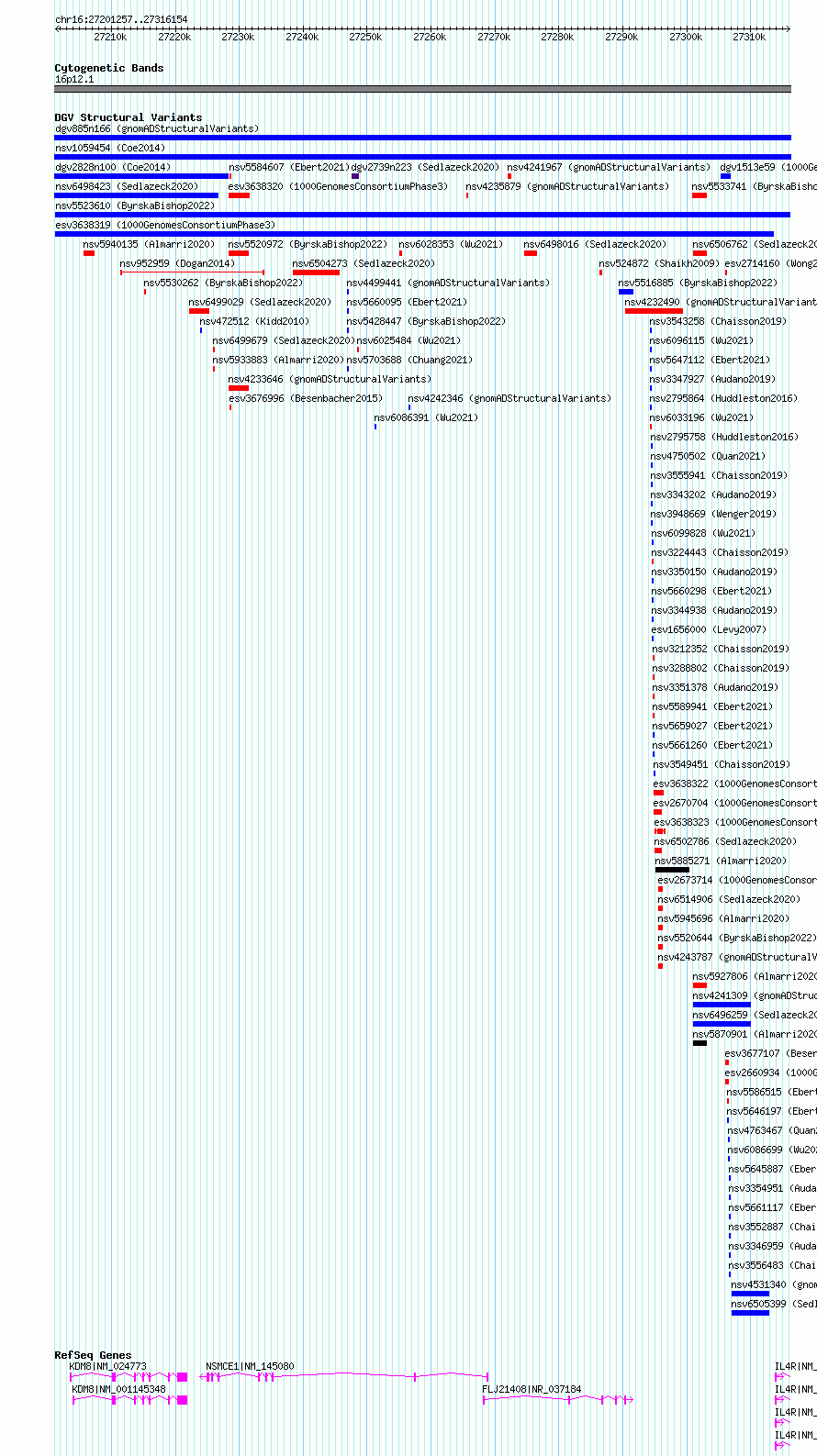Image resolution: width=817 pixels, height=1456 pixels.
Task: Open variant nsv5584607 (Ebert2021)
Action: [289, 167]
